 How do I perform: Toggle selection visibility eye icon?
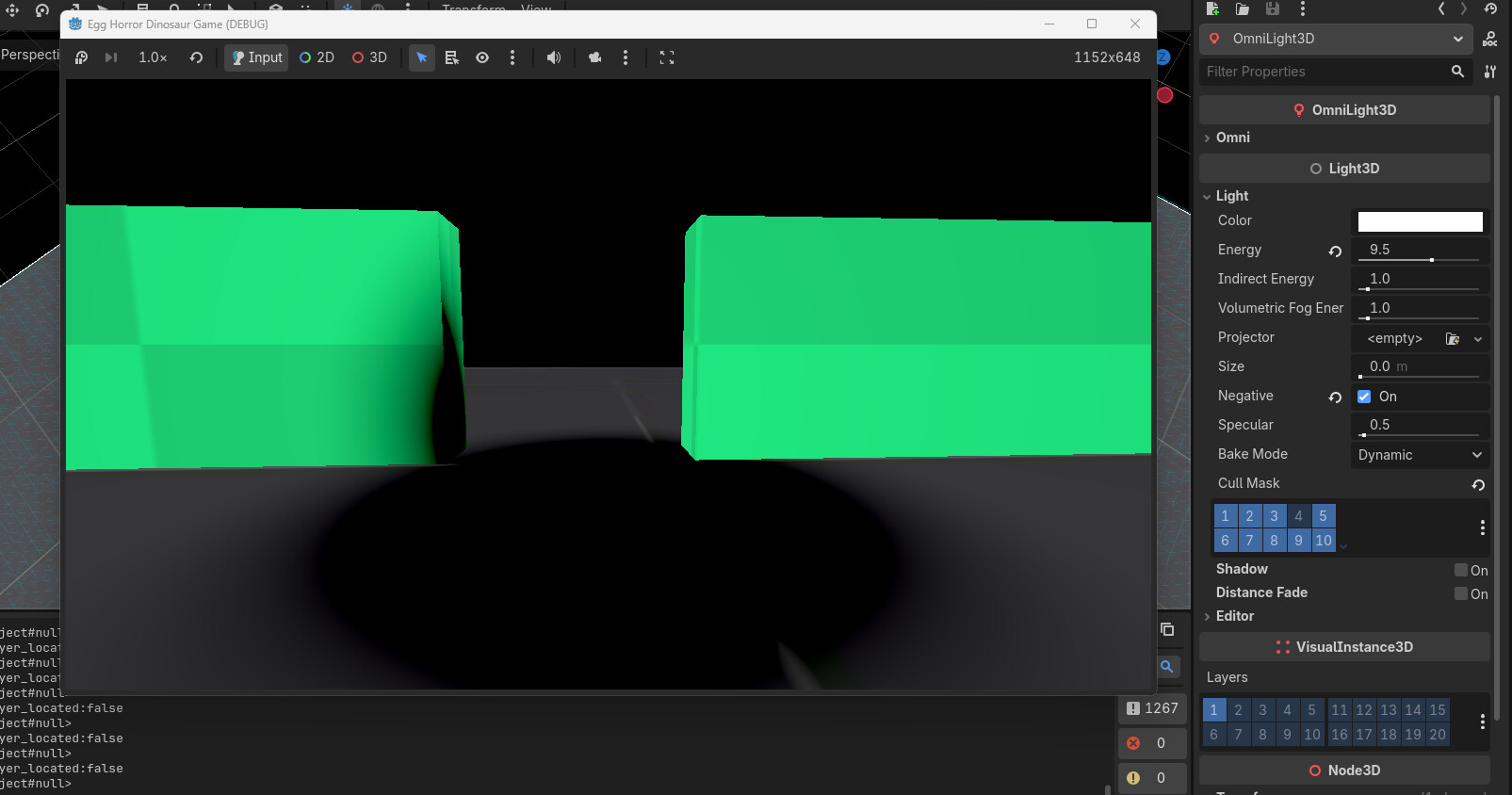482,57
